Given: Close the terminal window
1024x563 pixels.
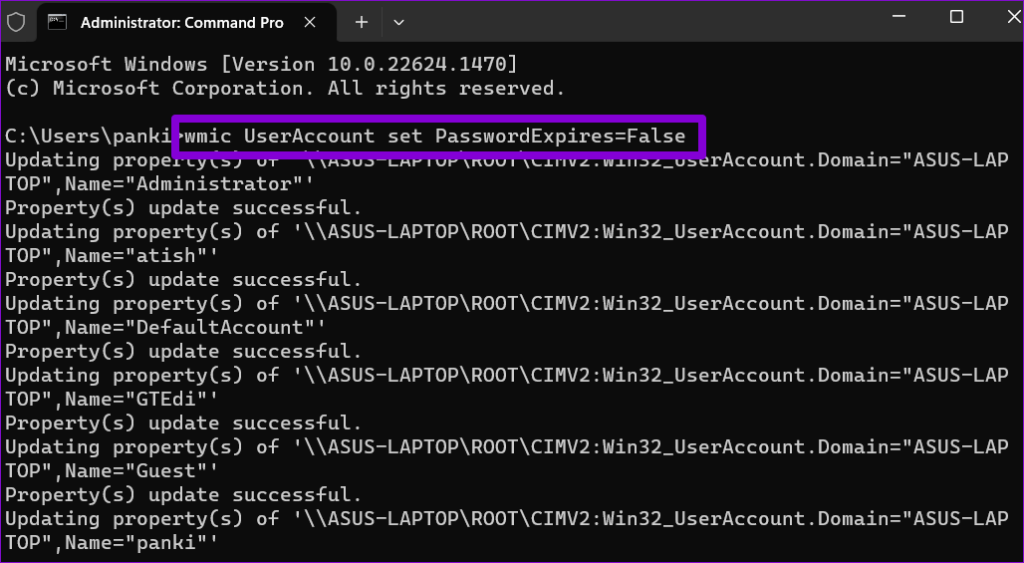Looking at the screenshot, I should pos(1012,18).
